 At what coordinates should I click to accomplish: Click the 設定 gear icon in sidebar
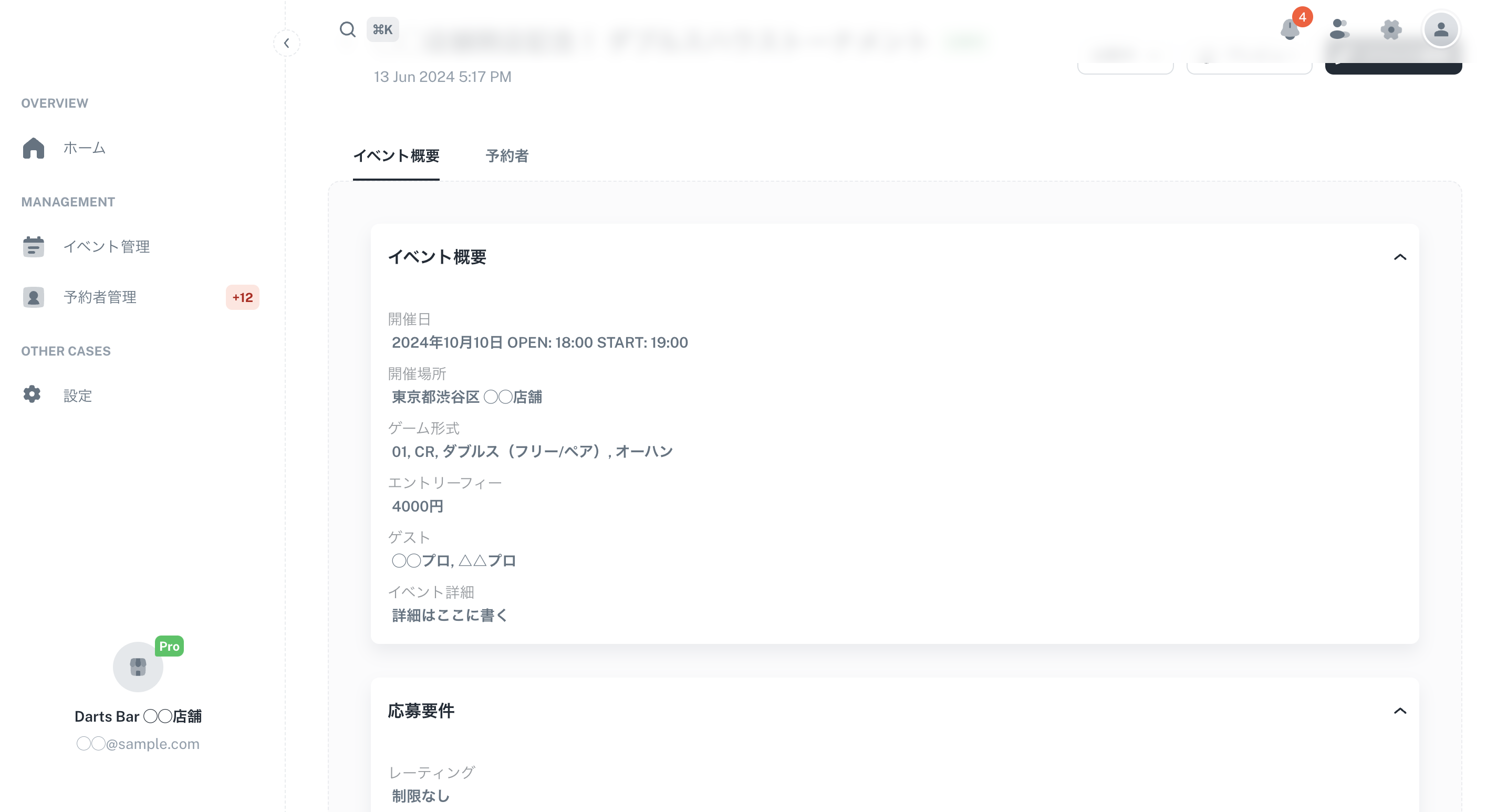click(32, 394)
